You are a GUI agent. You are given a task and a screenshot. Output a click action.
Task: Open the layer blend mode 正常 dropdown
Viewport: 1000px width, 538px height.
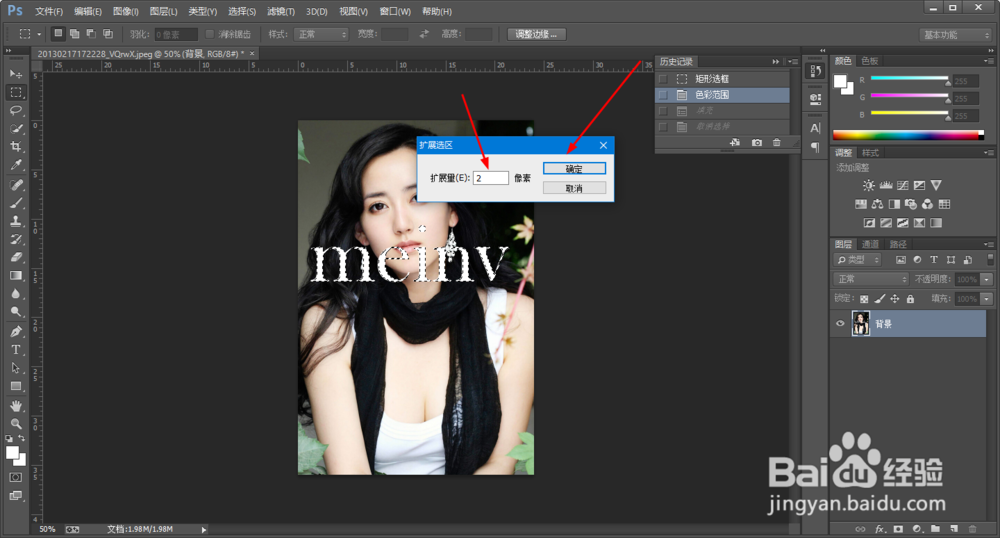(871, 279)
